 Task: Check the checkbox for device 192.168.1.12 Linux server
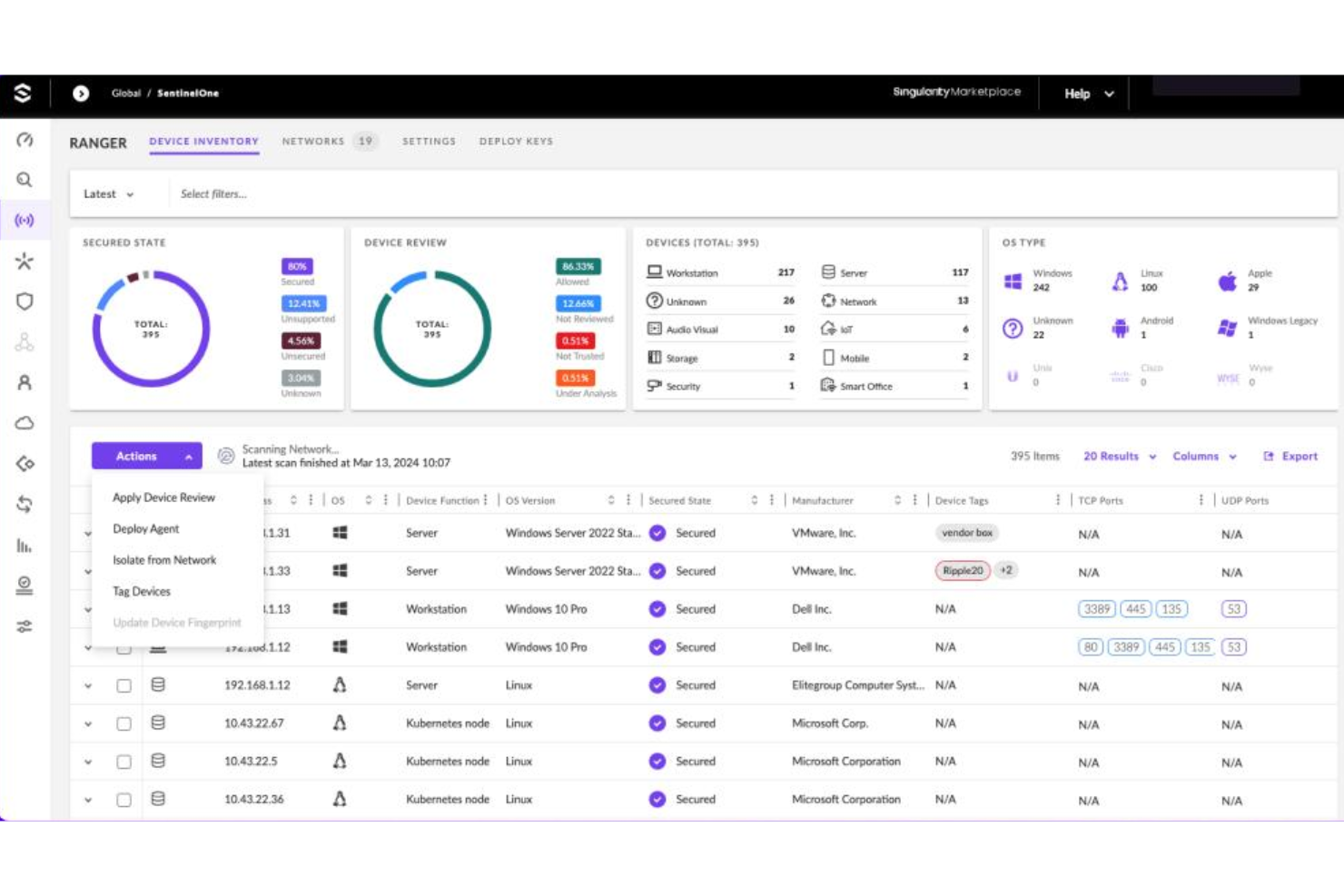coord(124,685)
